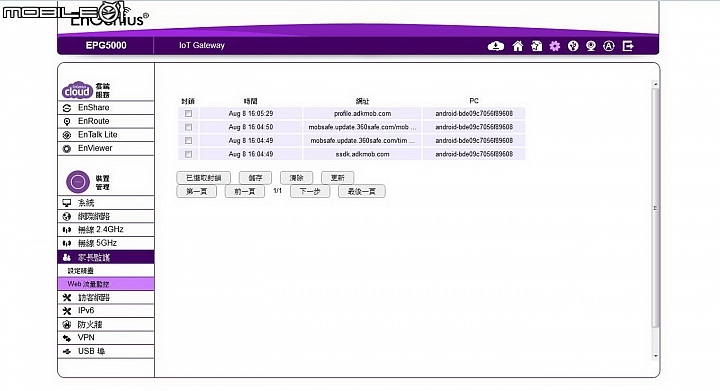The image size is (720, 391).
Task: Click the 清除 clear button
Action: tap(297, 178)
